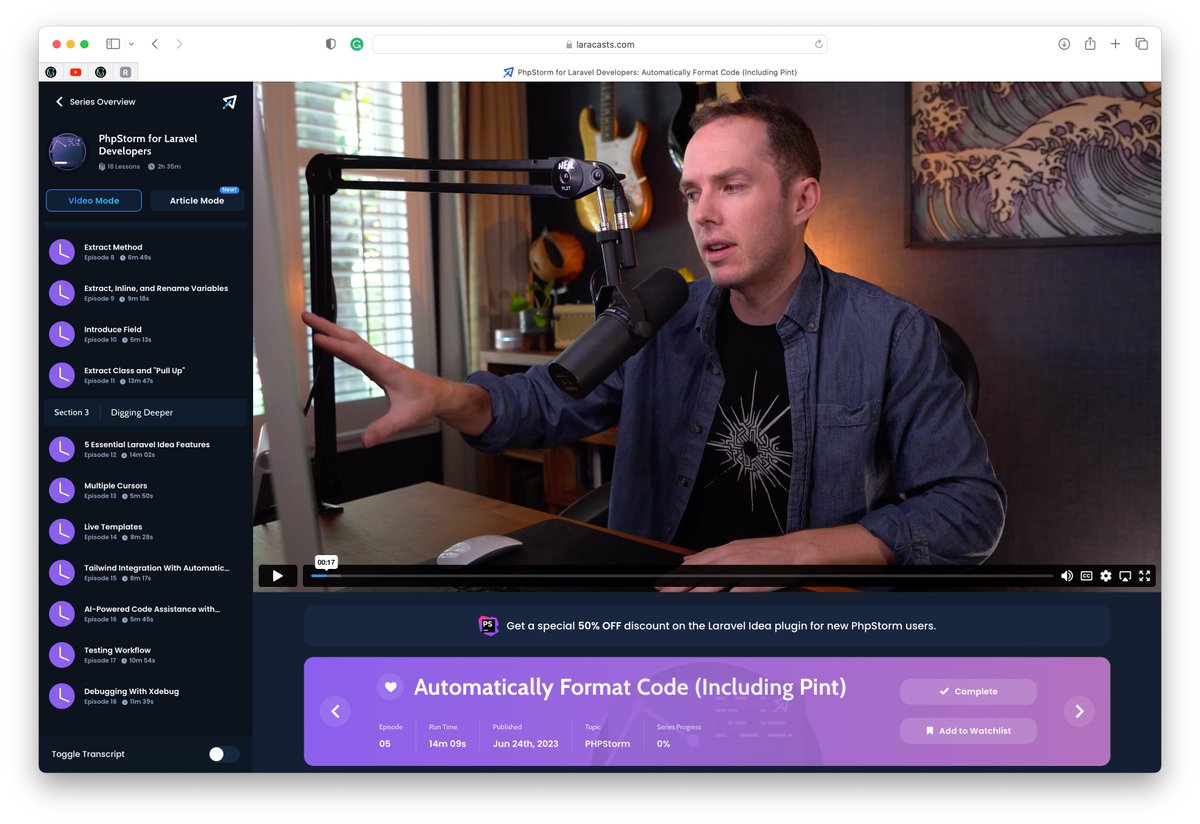
Task: Enable the Toggle Transcript switch
Action: 224,754
